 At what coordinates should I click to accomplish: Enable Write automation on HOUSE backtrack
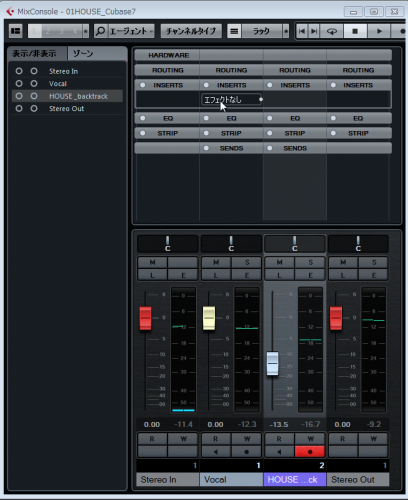(x=310, y=439)
